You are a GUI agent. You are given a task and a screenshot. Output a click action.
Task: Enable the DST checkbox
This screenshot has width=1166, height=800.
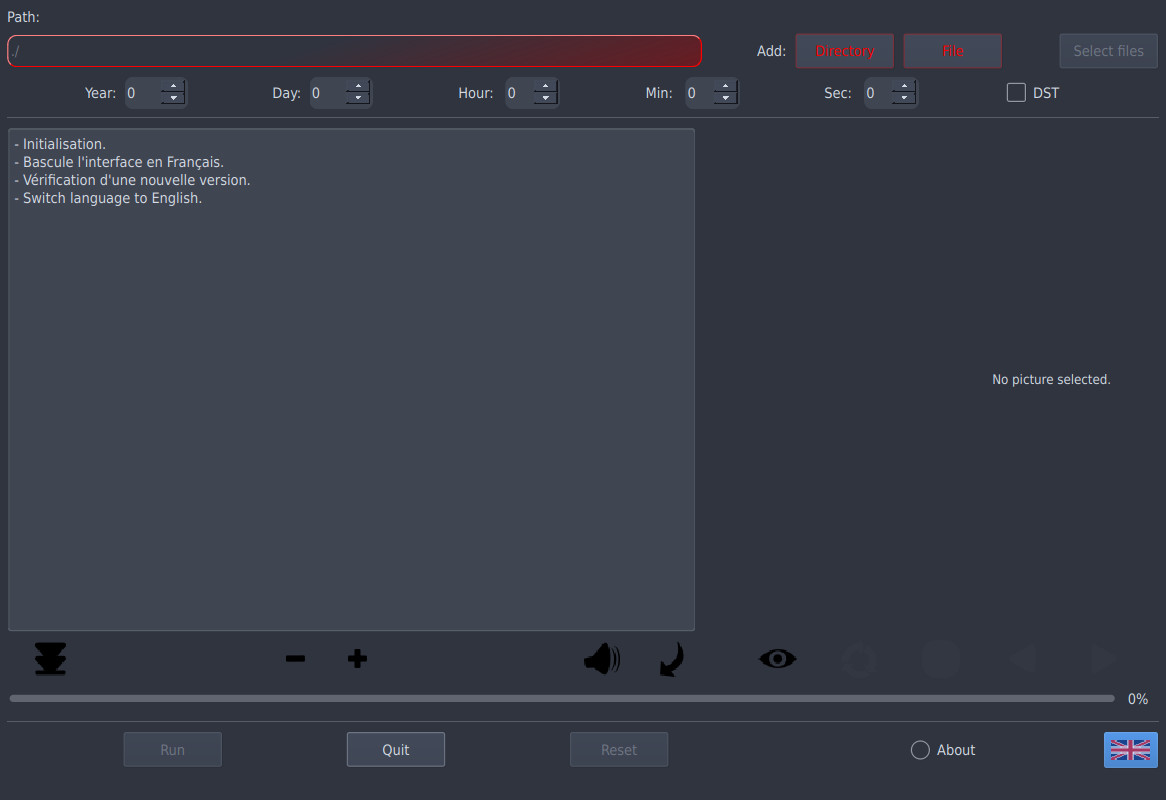point(1016,93)
